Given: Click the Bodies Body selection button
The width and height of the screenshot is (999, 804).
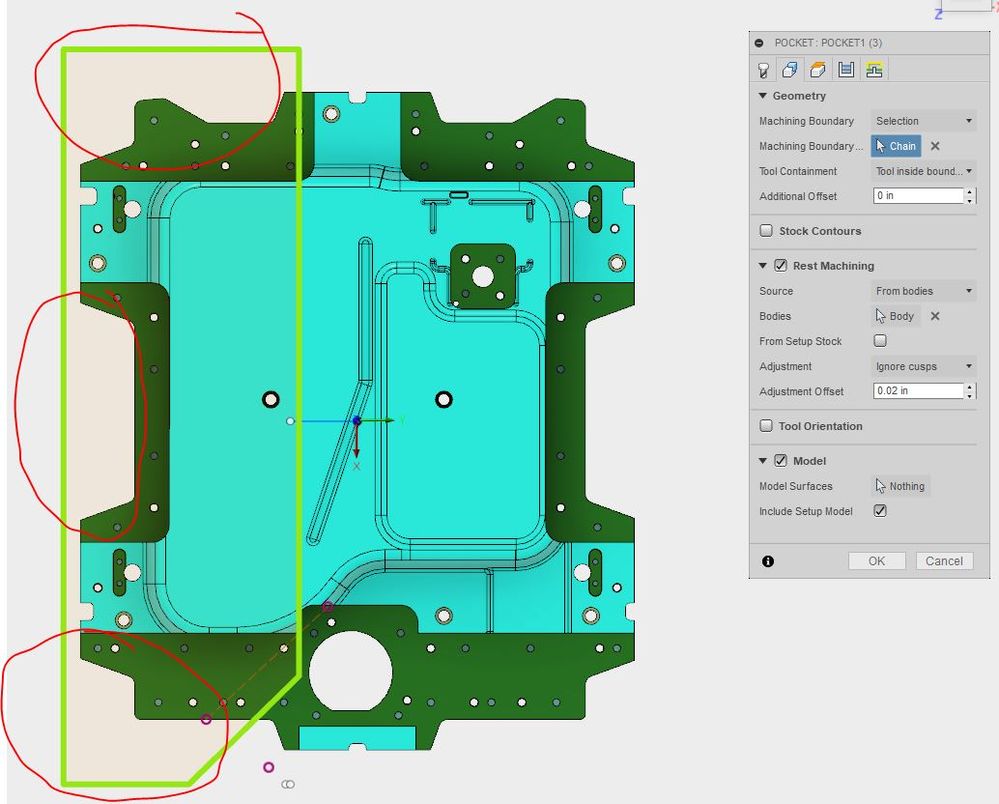Looking at the screenshot, I should click(x=895, y=316).
